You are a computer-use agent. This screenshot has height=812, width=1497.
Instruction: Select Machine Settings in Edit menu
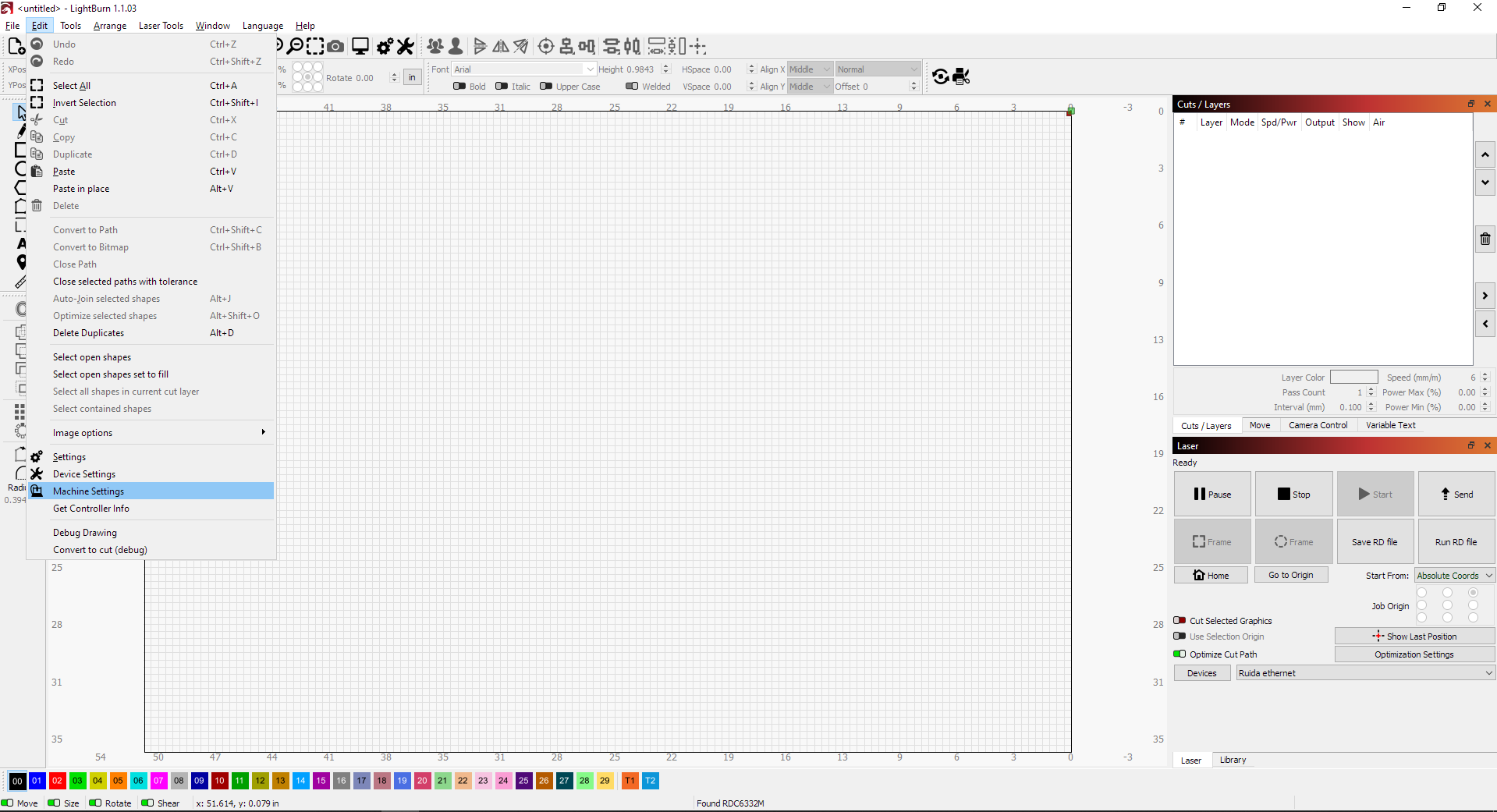click(x=150, y=491)
